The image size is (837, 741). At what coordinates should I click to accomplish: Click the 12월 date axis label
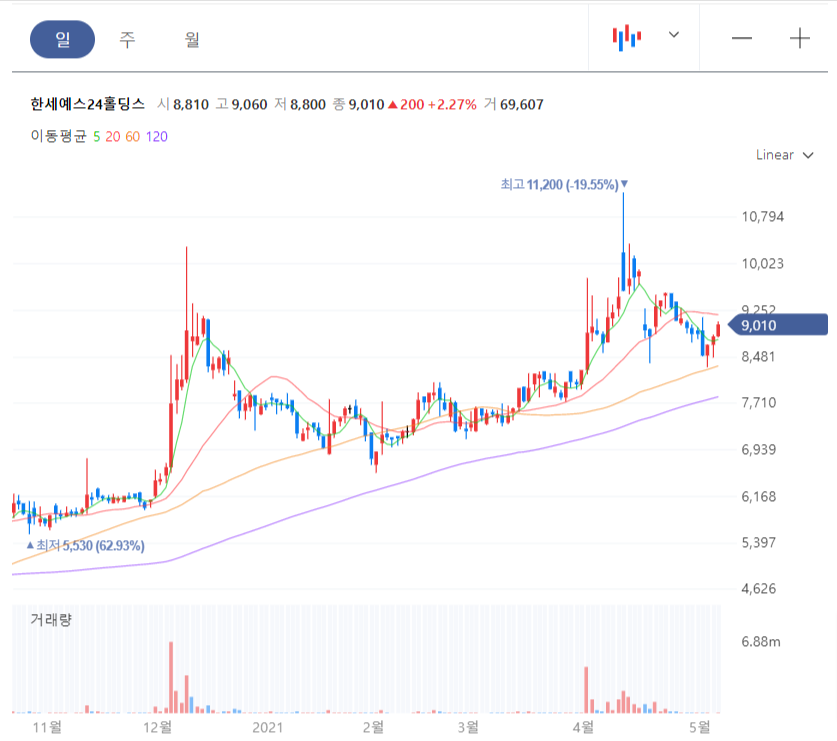157,727
